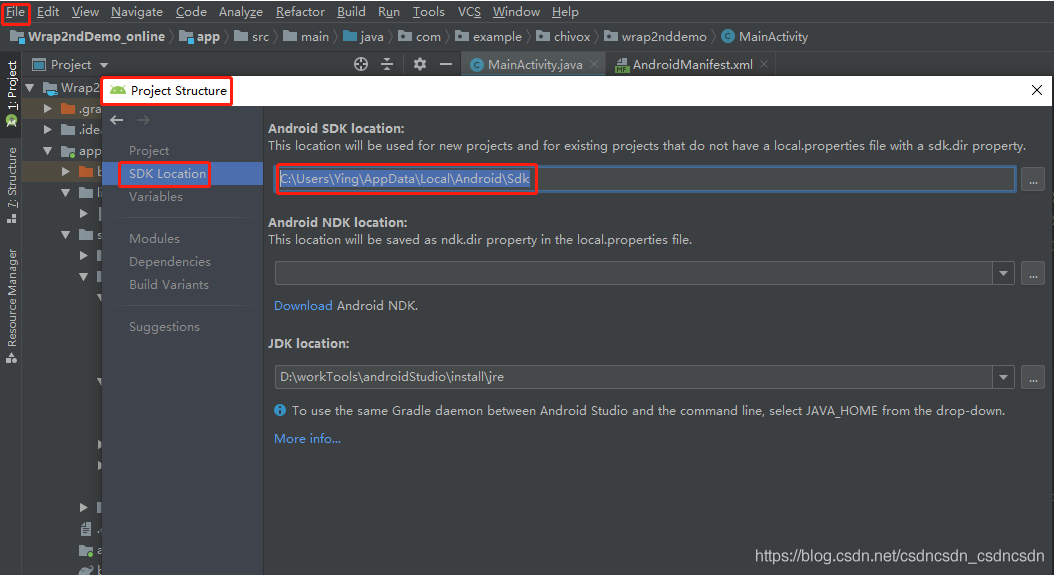Open the Android NDK location dropdown
Viewport: 1054px width, 575px height.
(x=1004, y=273)
